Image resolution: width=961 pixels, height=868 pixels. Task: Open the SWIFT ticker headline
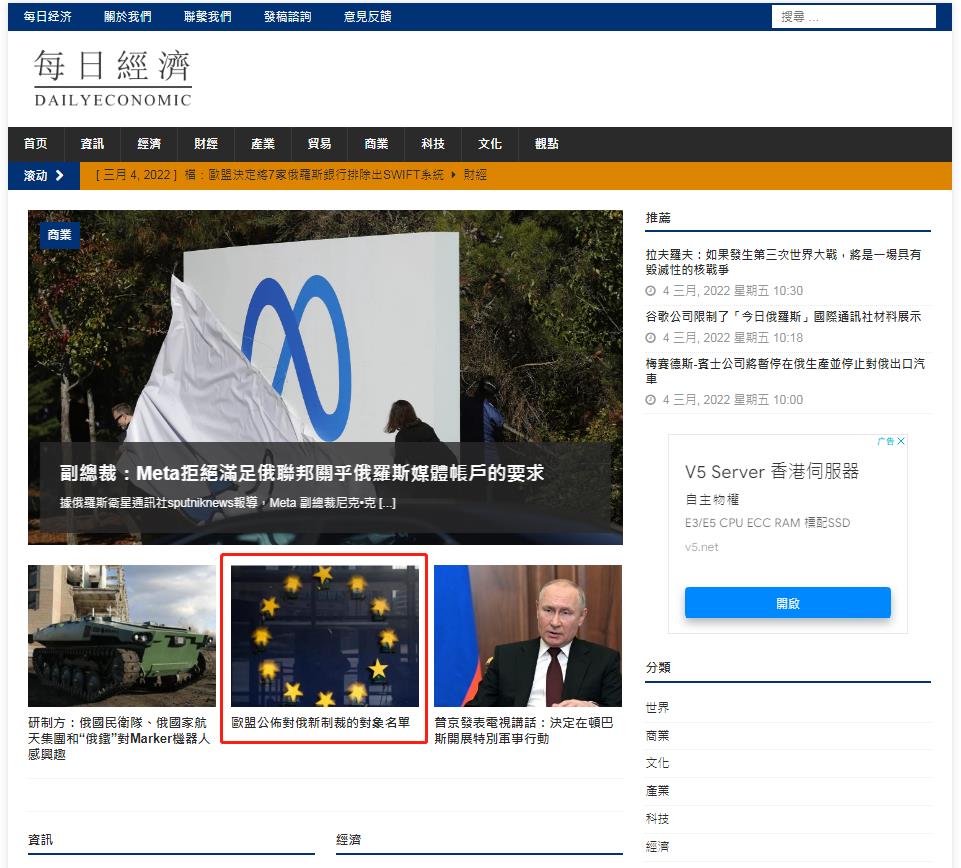coord(314,175)
